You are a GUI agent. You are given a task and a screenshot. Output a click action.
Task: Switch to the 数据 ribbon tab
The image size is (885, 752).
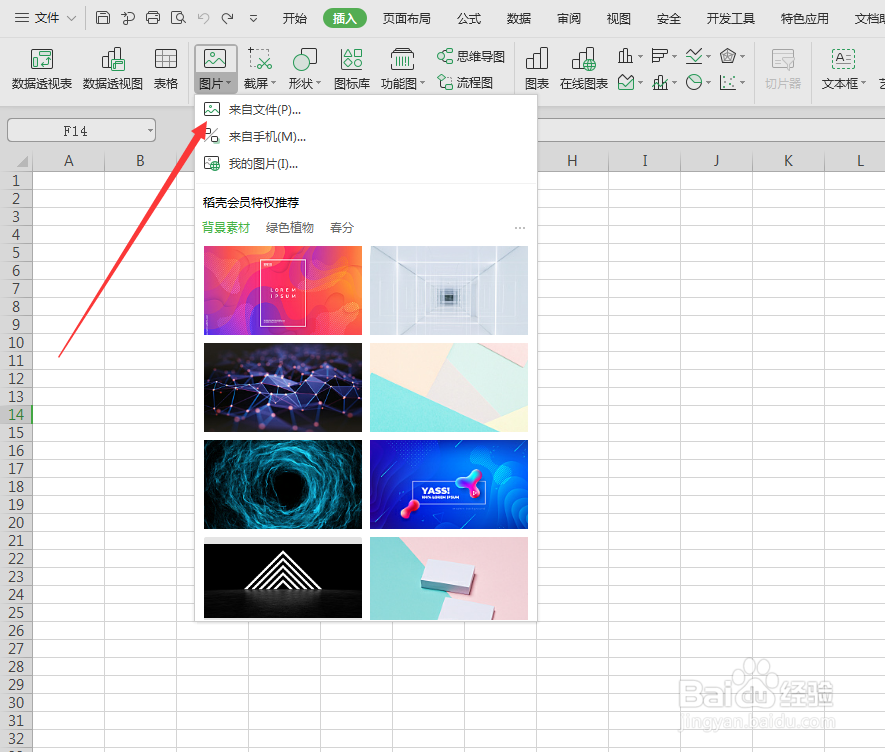519,19
